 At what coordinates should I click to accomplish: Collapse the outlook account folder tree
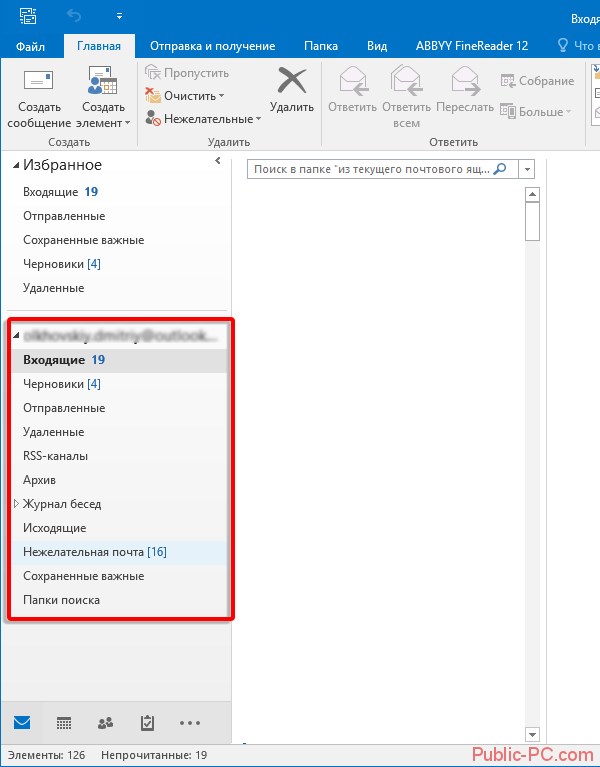click(x=16, y=336)
